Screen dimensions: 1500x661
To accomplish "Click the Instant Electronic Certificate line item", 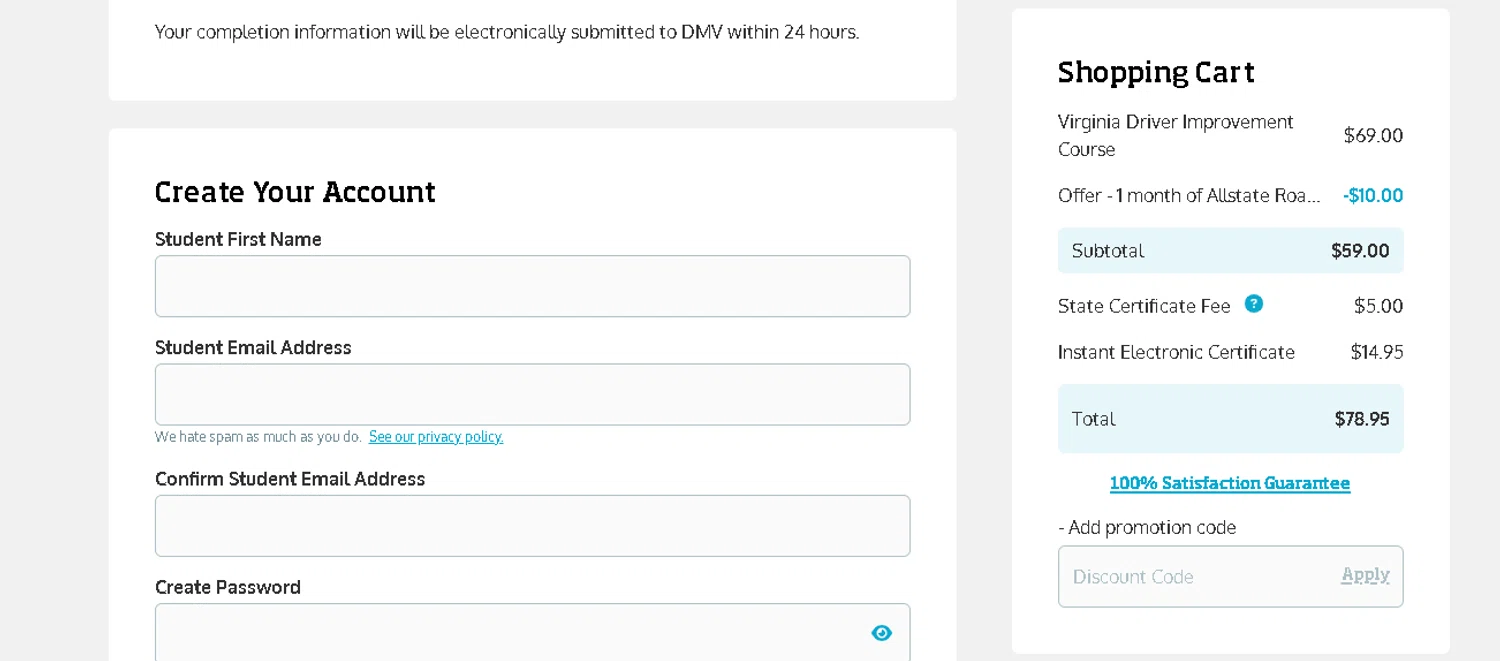I will [1176, 352].
